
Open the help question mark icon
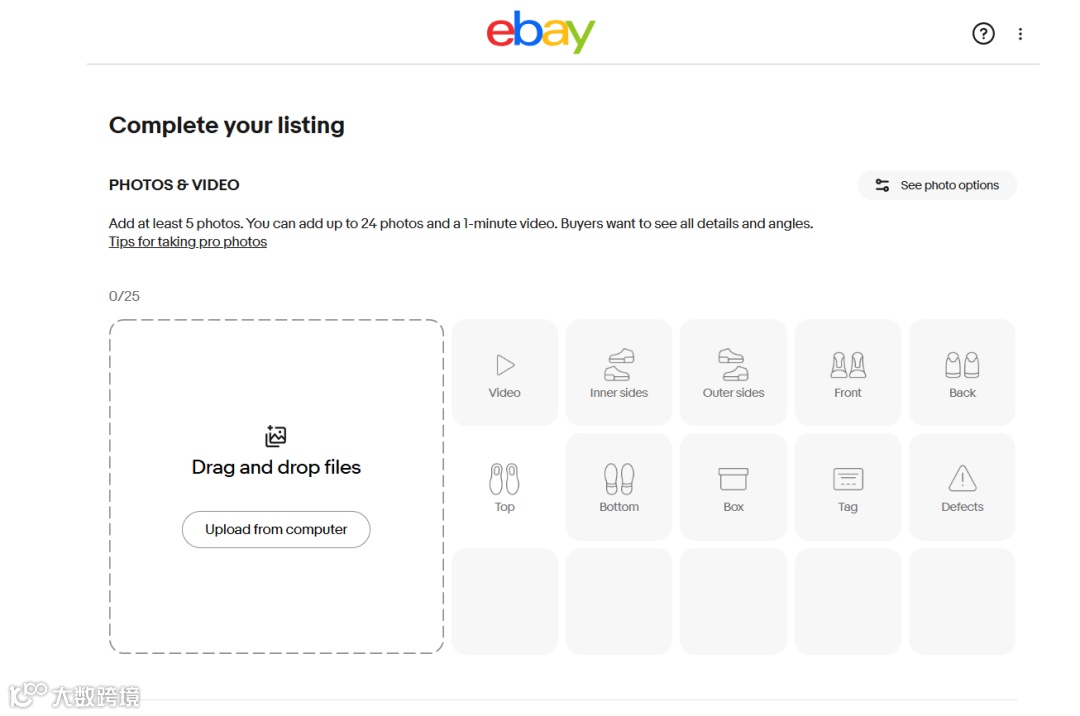coord(983,34)
